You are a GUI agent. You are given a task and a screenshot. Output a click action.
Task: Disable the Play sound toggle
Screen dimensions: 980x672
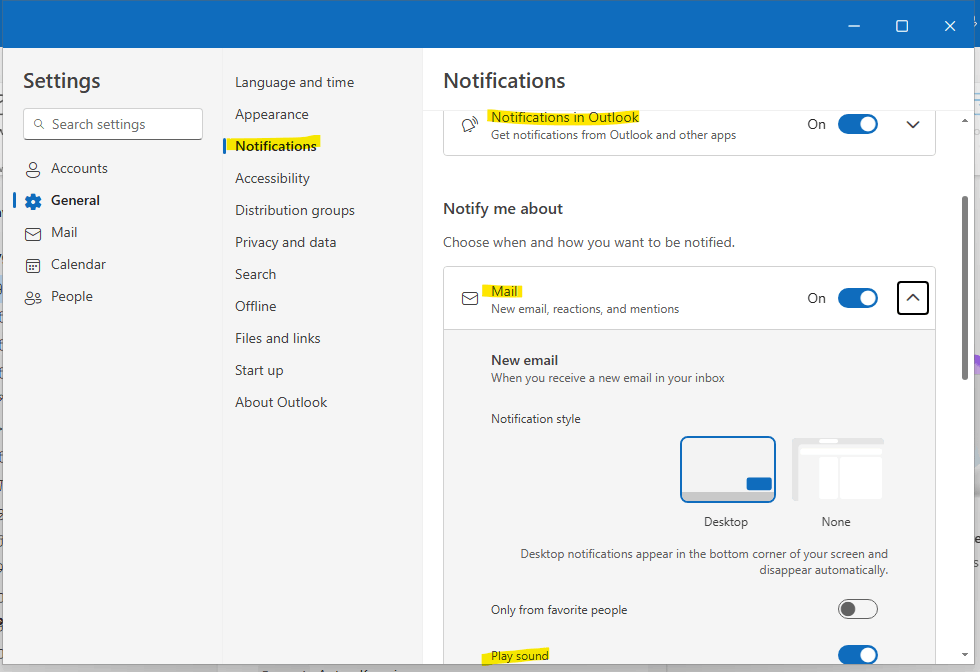(x=858, y=654)
